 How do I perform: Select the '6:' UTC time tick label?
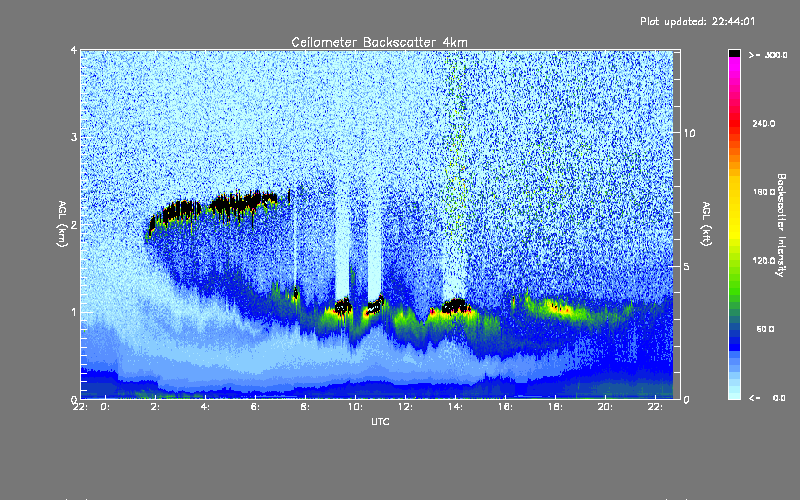[255, 407]
